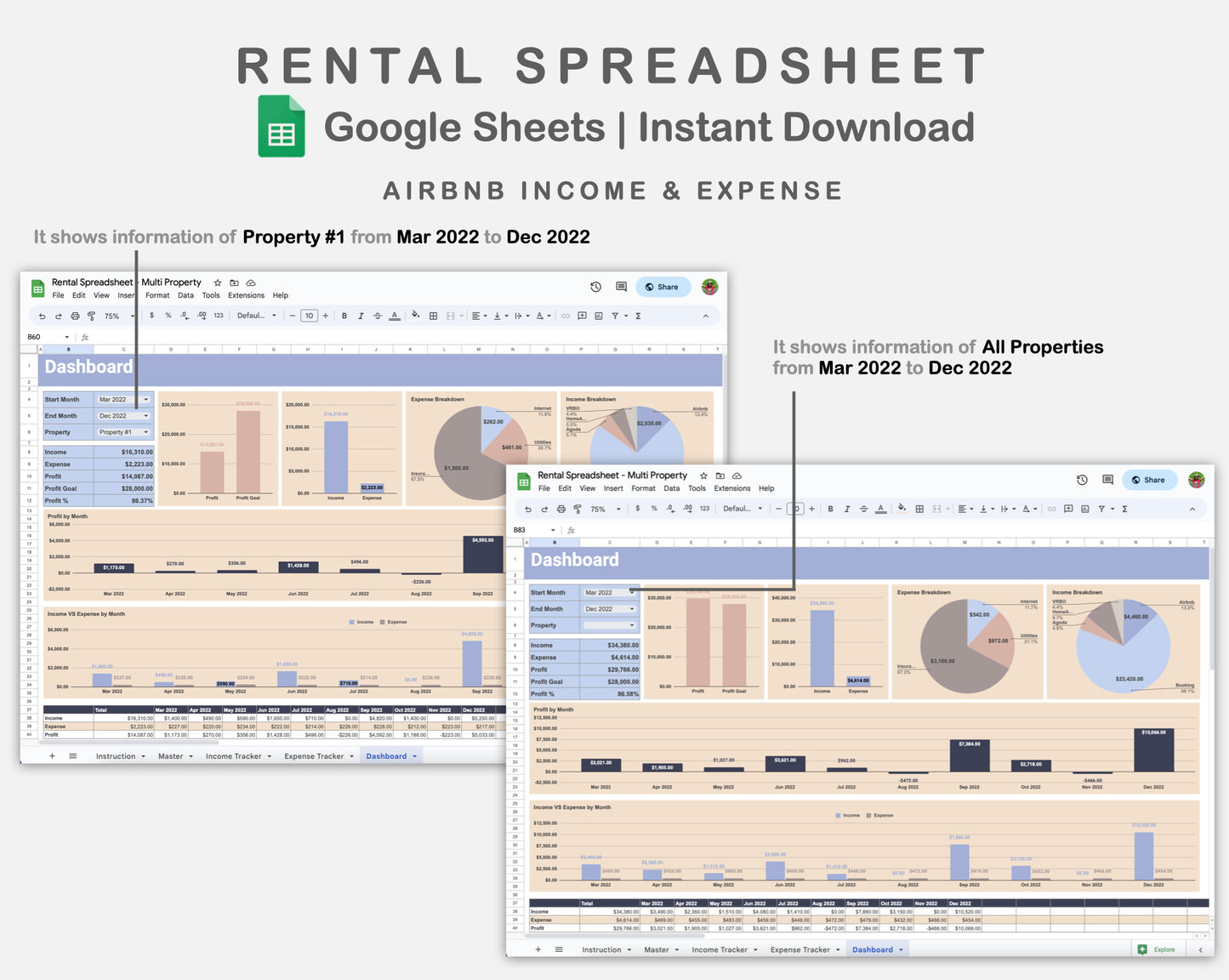The image size is (1229, 980).
Task: Open the borders icon in the toolbar
Action: click(432, 316)
